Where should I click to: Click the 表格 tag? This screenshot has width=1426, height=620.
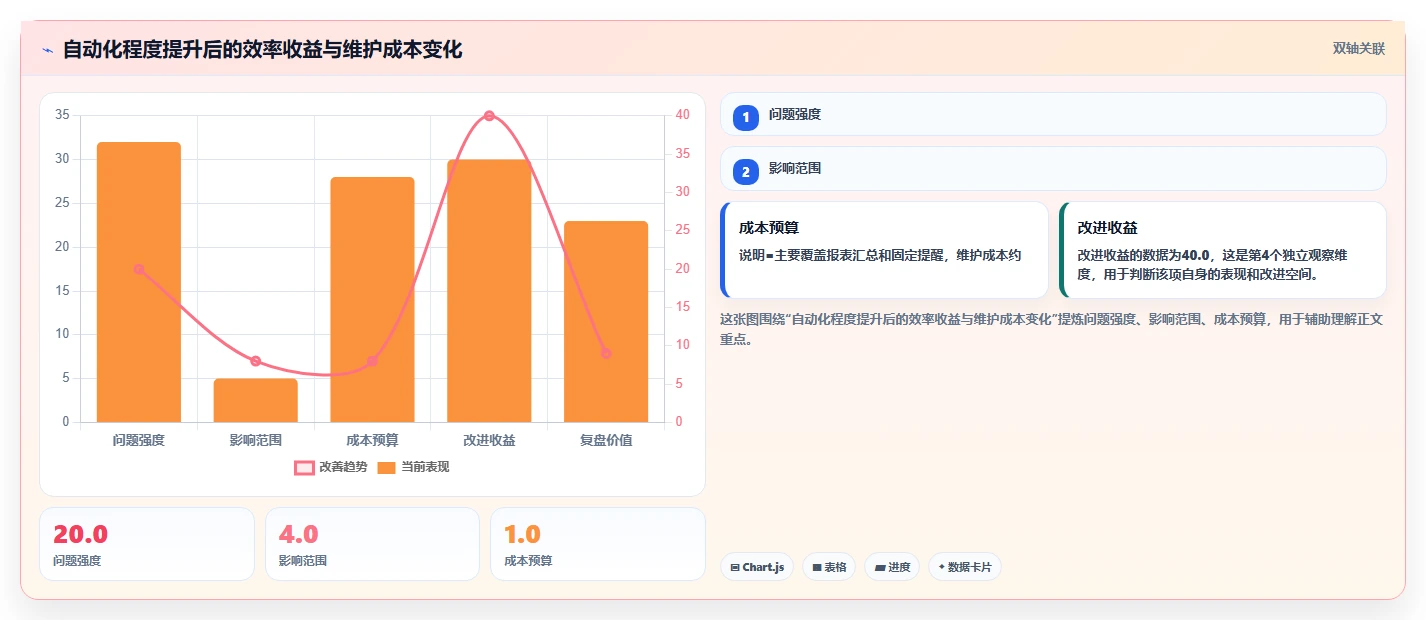pos(829,567)
